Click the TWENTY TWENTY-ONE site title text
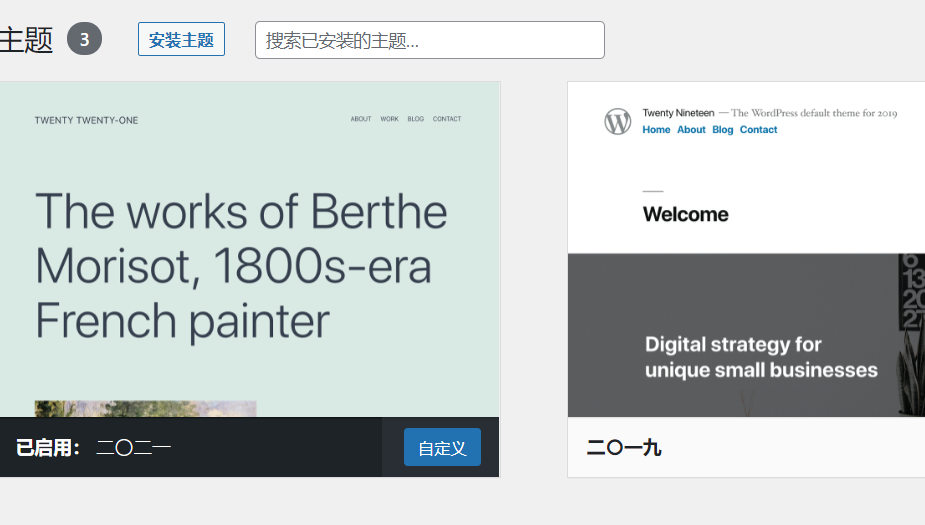This screenshot has width=925, height=525. tap(86, 120)
